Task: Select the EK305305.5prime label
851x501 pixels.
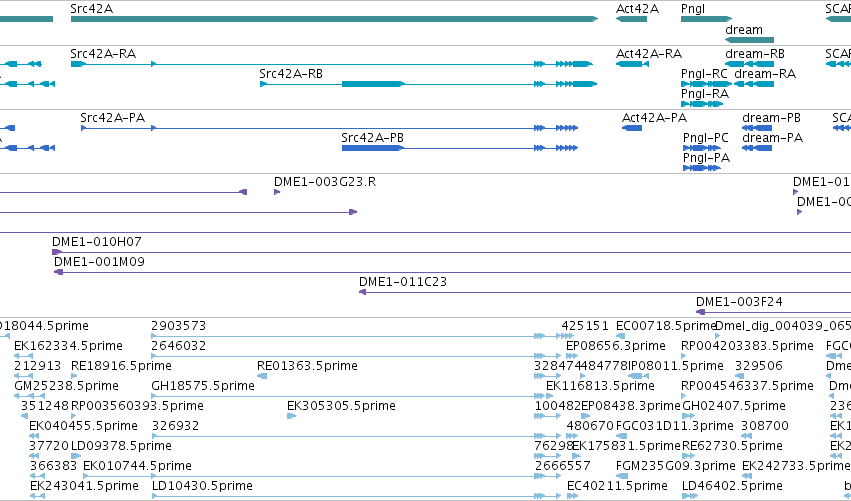Action: coord(341,406)
